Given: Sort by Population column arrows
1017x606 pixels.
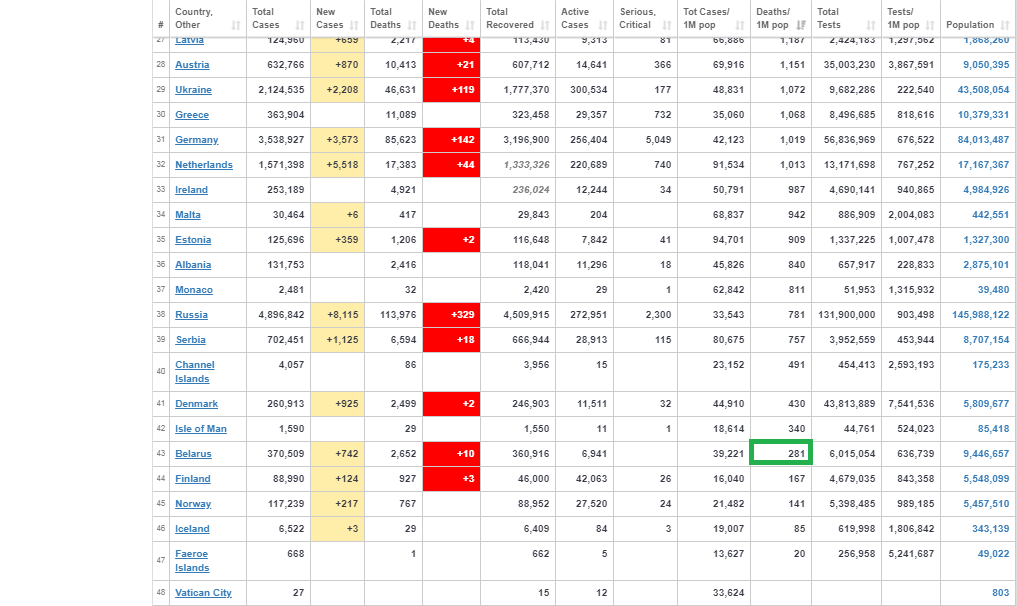Looking at the screenshot, I should tap(1005, 25).
